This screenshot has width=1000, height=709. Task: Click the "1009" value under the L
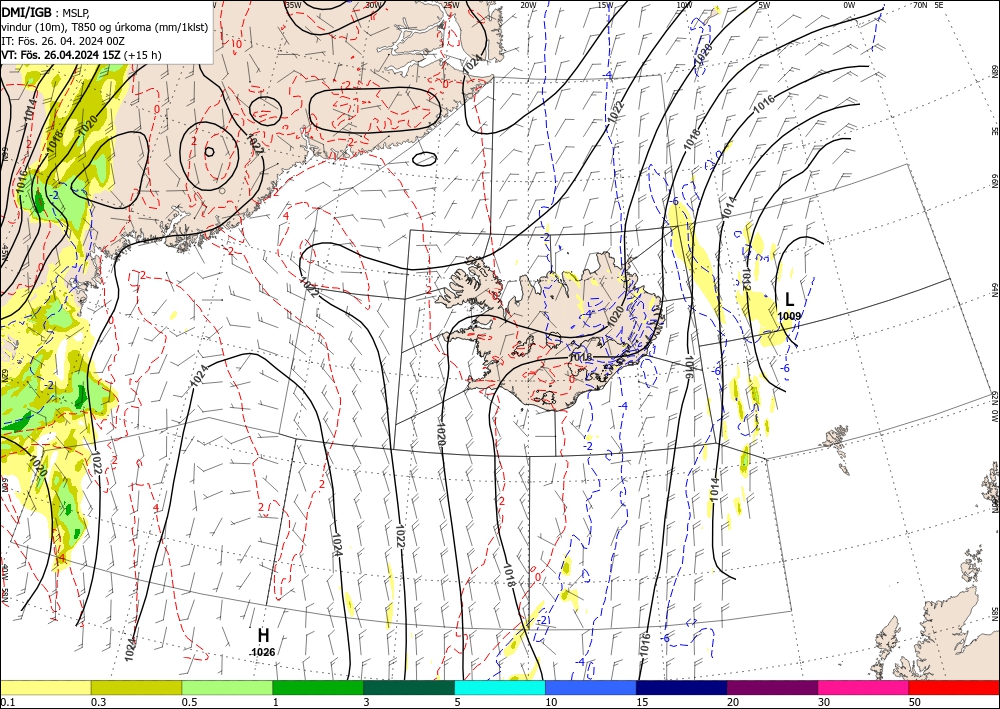pos(790,316)
